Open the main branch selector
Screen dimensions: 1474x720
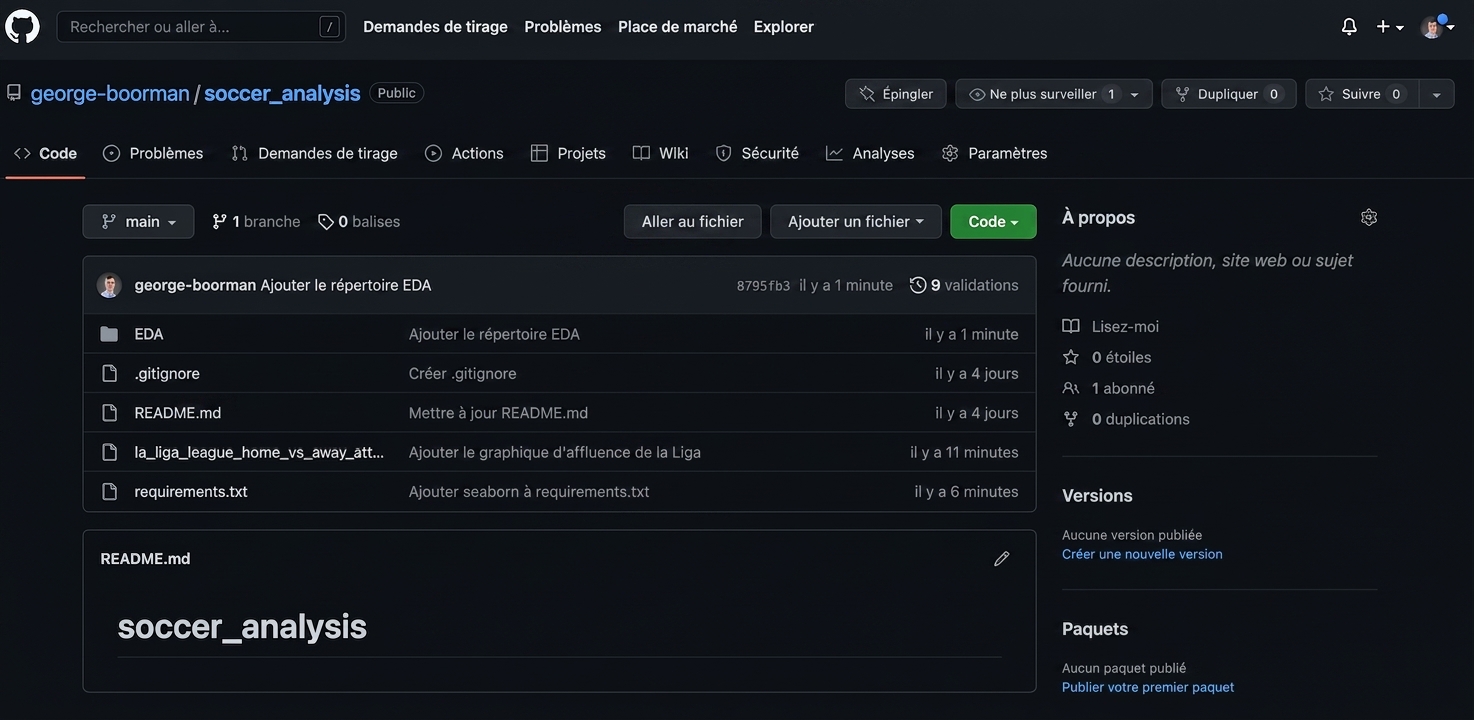coord(139,222)
